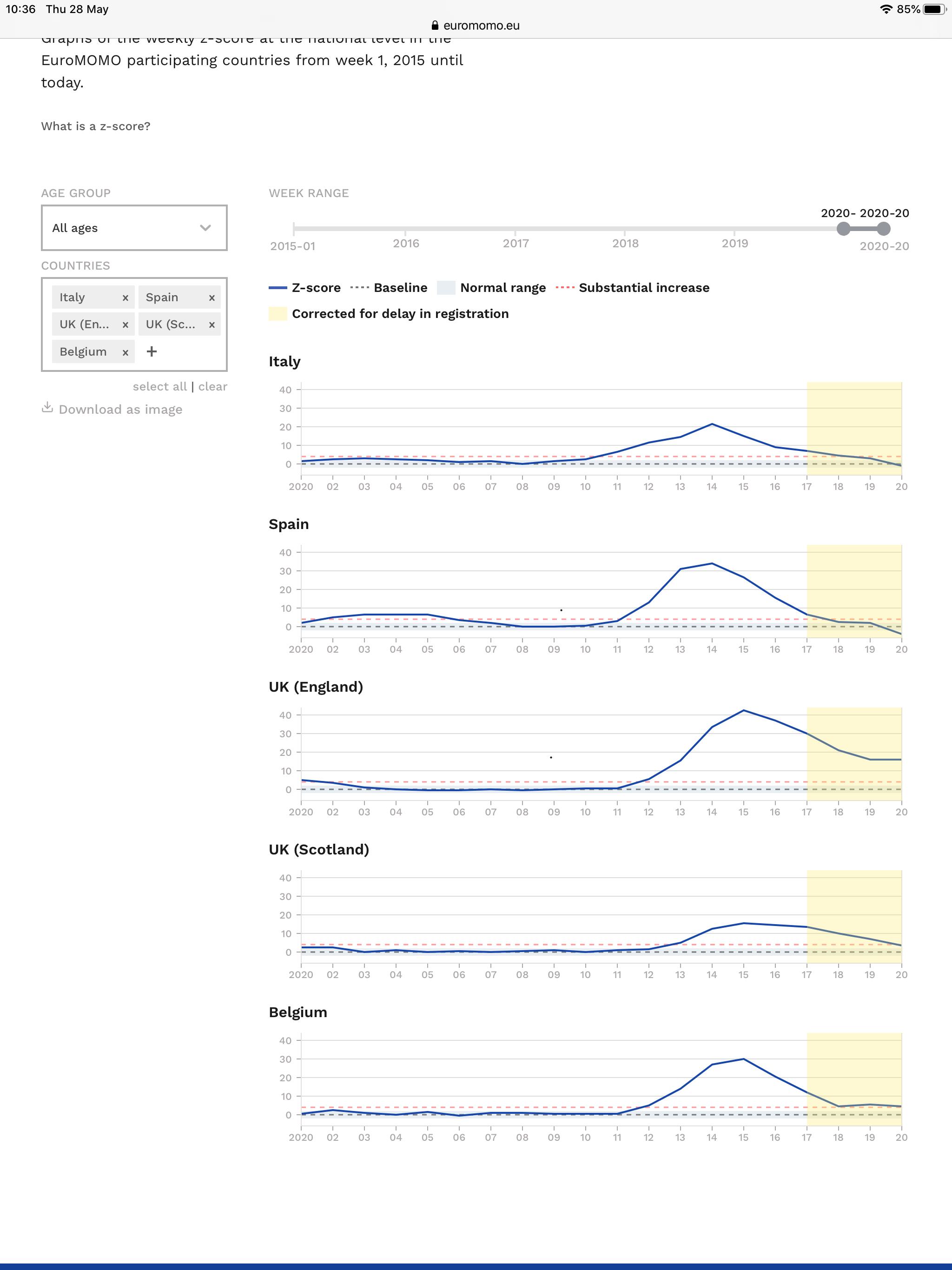The height and width of the screenshot is (1270, 952).
Task: Remove Spain tag with its x icon
Action: tap(212, 298)
